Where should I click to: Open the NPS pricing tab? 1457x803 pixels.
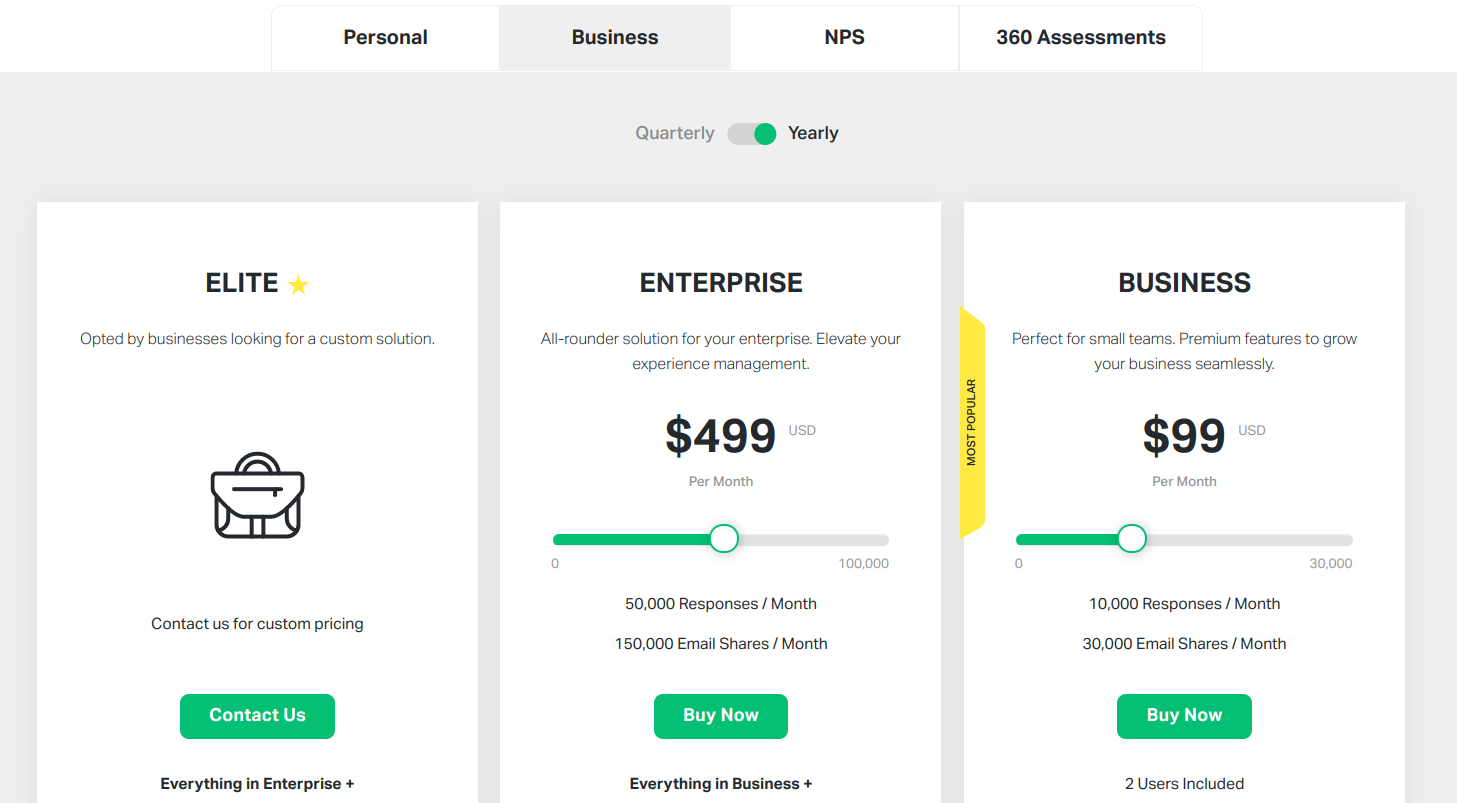click(x=844, y=38)
